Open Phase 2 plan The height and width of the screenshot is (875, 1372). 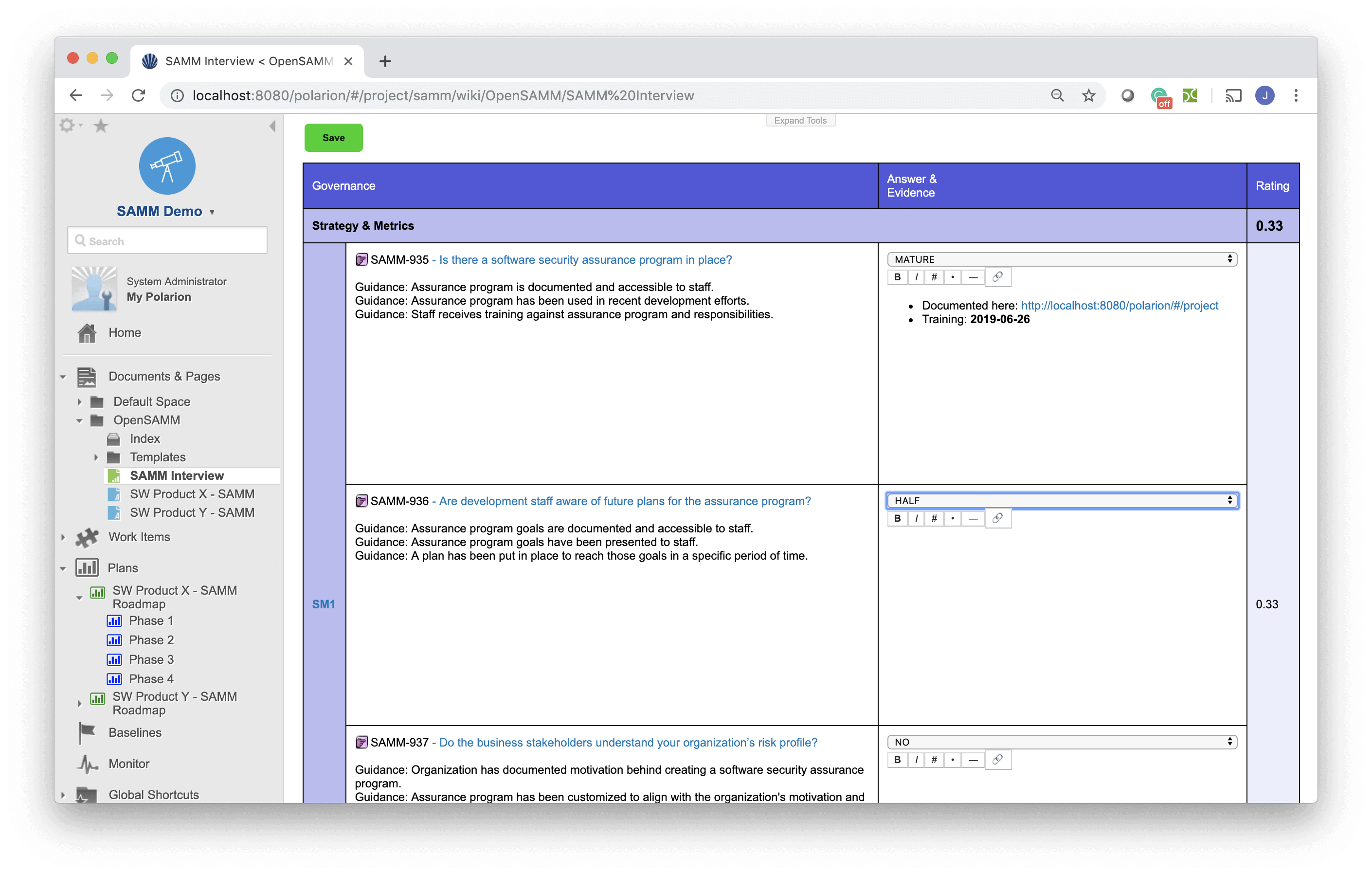point(151,639)
